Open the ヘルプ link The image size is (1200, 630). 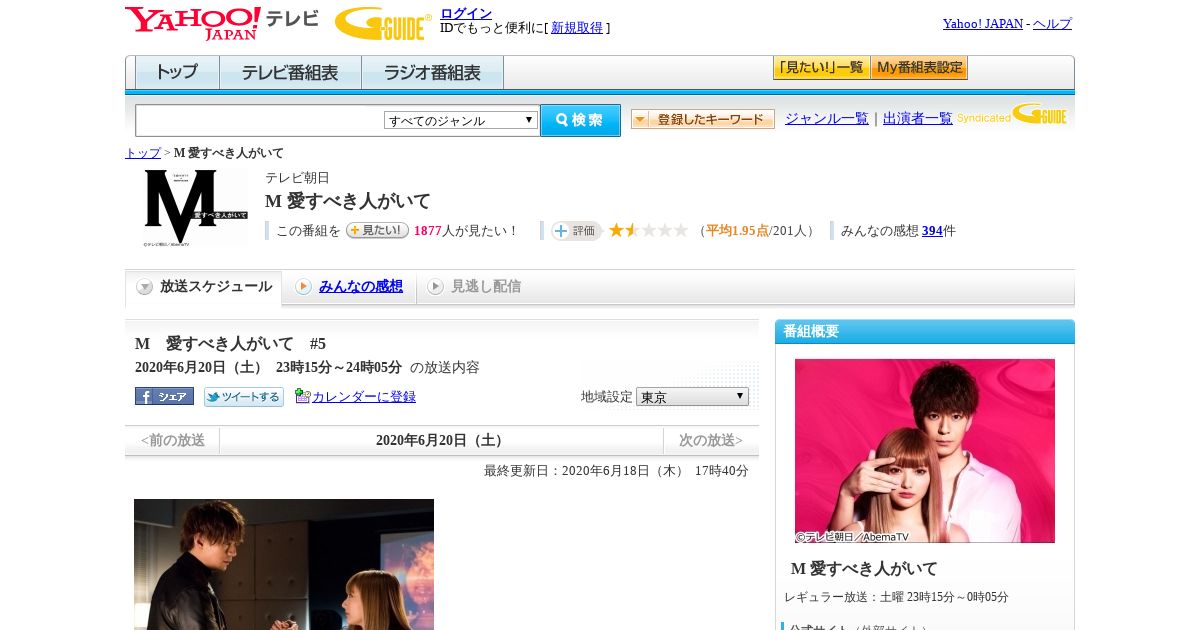click(x=1052, y=23)
